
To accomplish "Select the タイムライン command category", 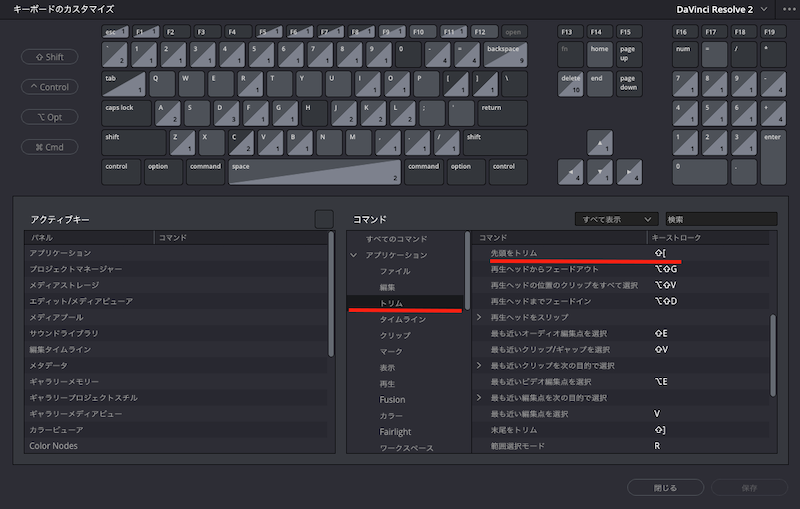I will click(405, 319).
